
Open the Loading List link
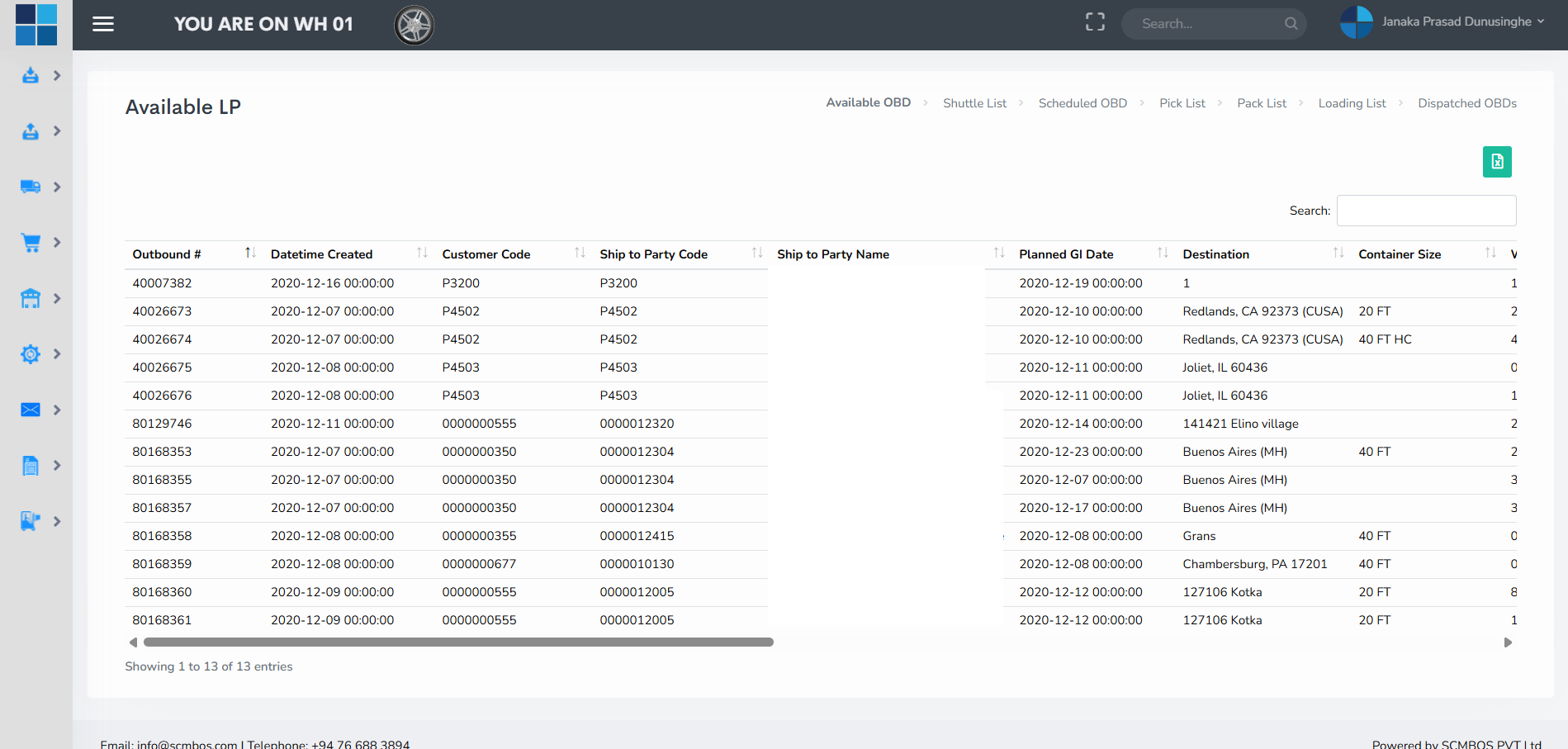[x=1352, y=103]
